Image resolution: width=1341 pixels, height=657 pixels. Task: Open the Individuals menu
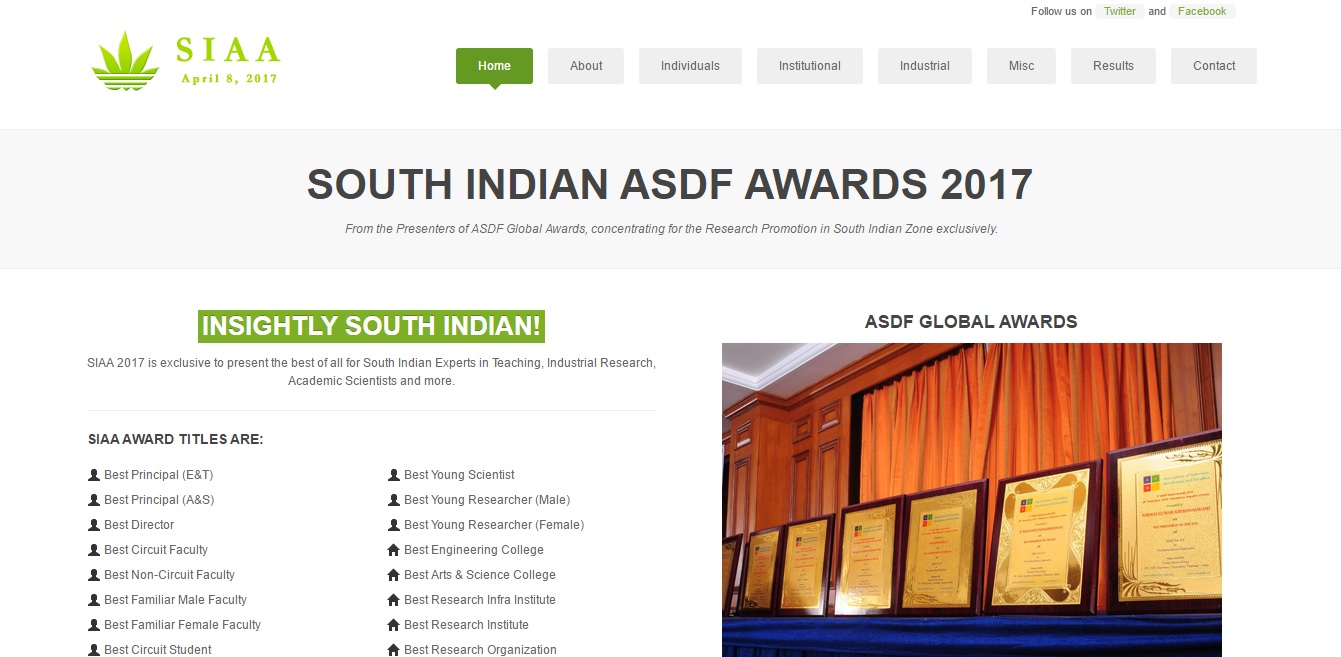coord(690,66)
